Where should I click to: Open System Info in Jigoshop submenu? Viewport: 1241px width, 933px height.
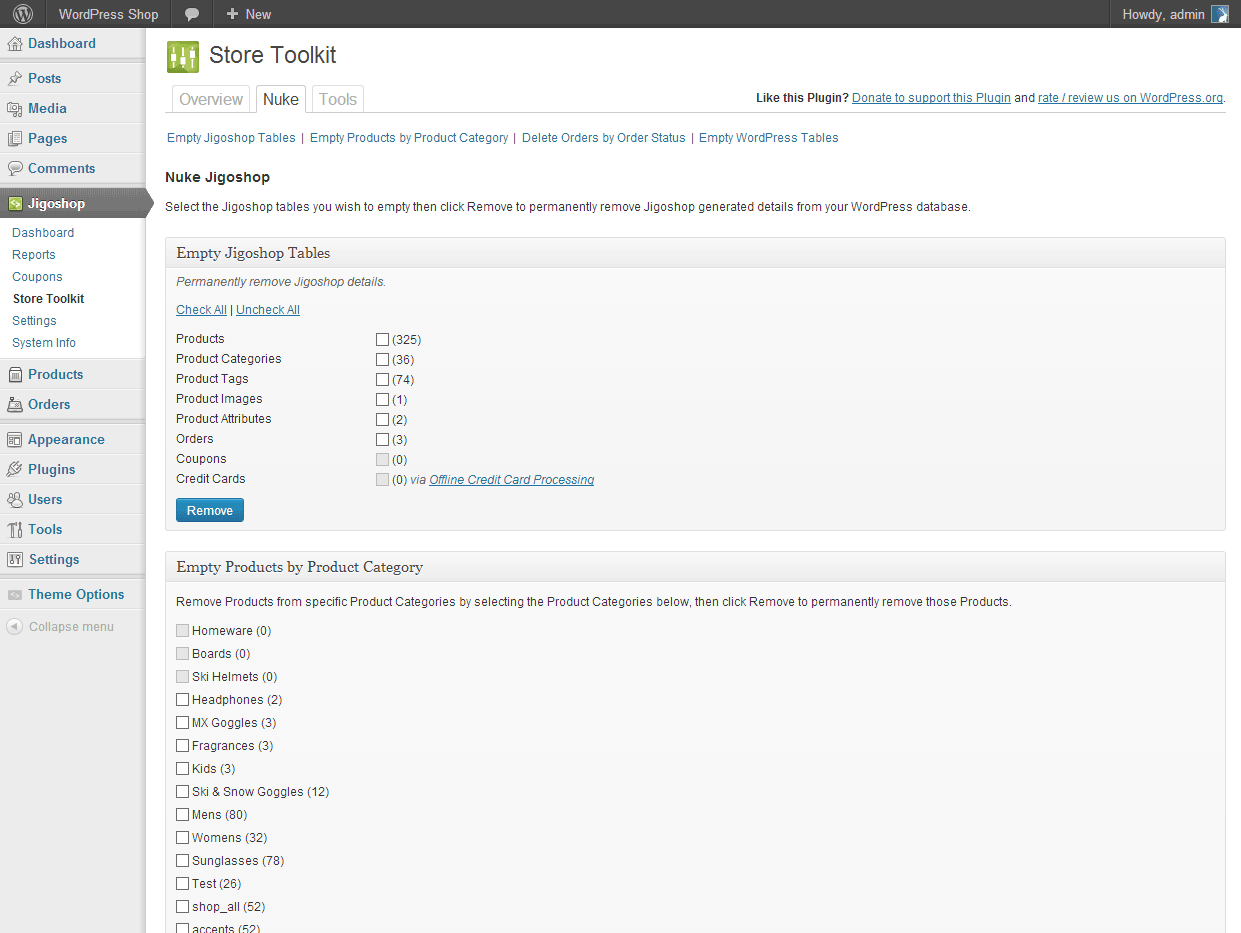pos(44,343)
